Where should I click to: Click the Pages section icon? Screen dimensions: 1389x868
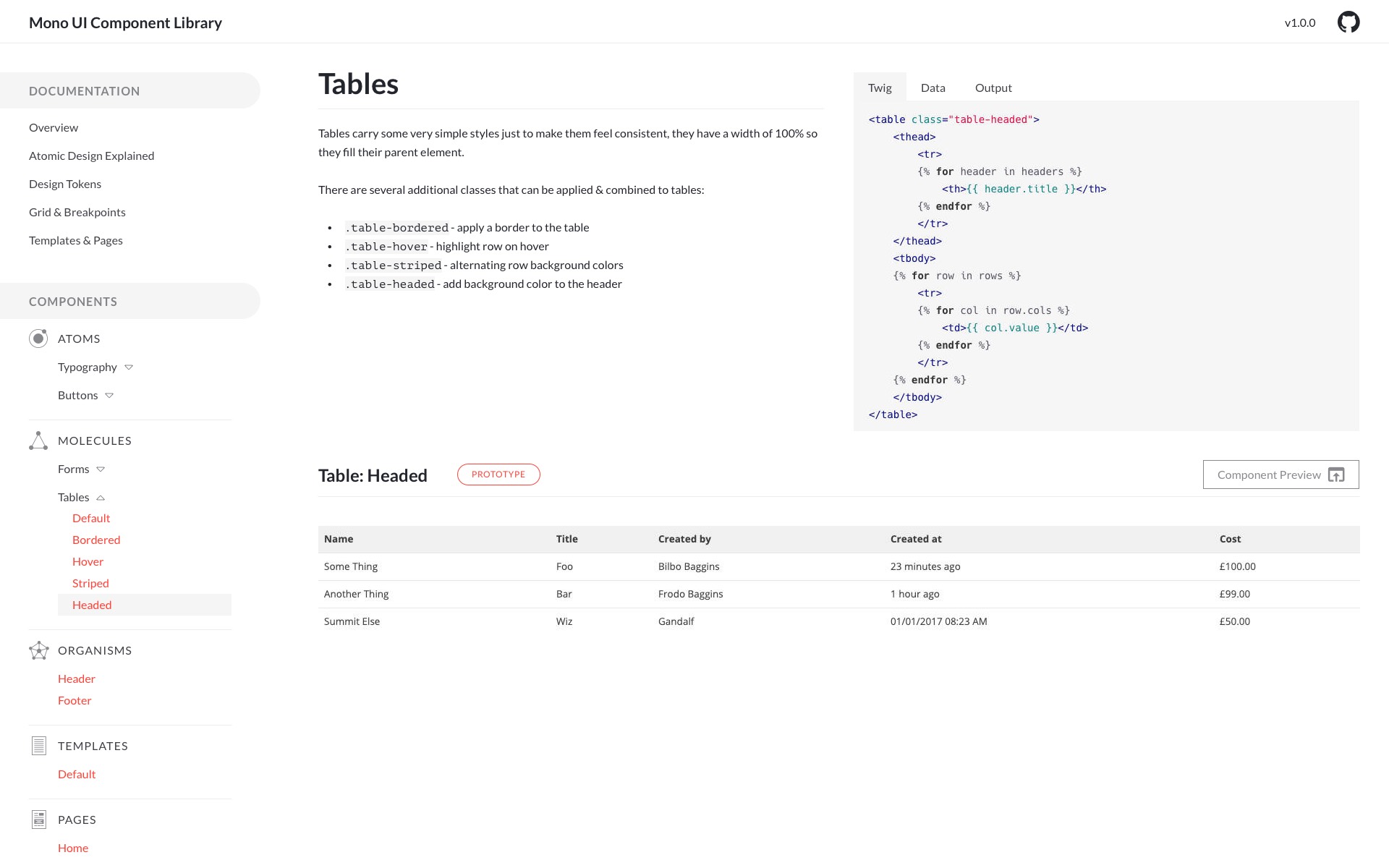coord(39,820)
